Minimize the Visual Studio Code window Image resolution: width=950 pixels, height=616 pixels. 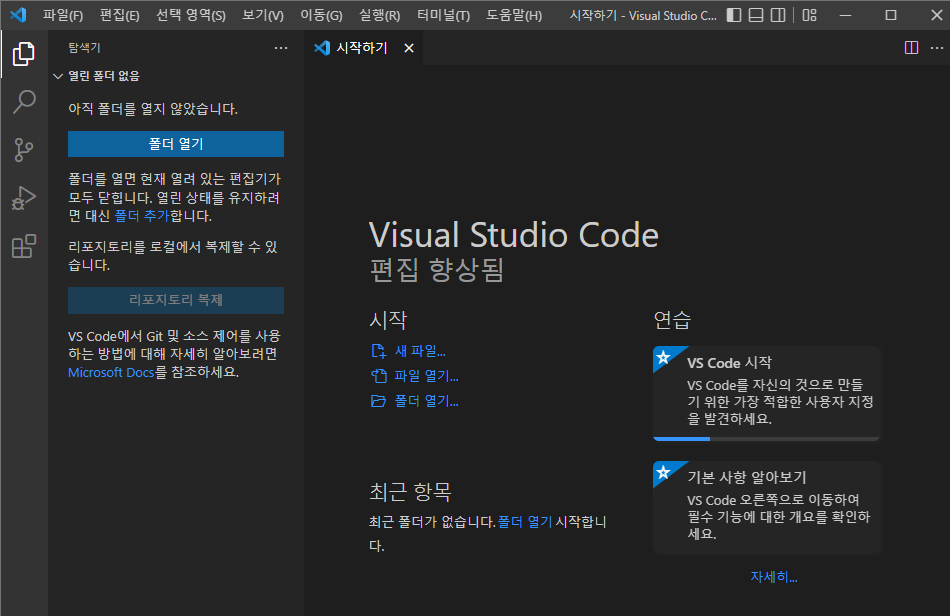[846, 15]
